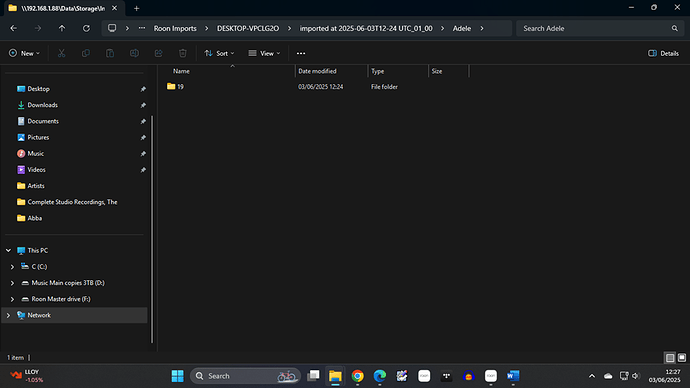Add a new File Explorer tab
Viewport: 690px width, 388px height.
(136, 8)
